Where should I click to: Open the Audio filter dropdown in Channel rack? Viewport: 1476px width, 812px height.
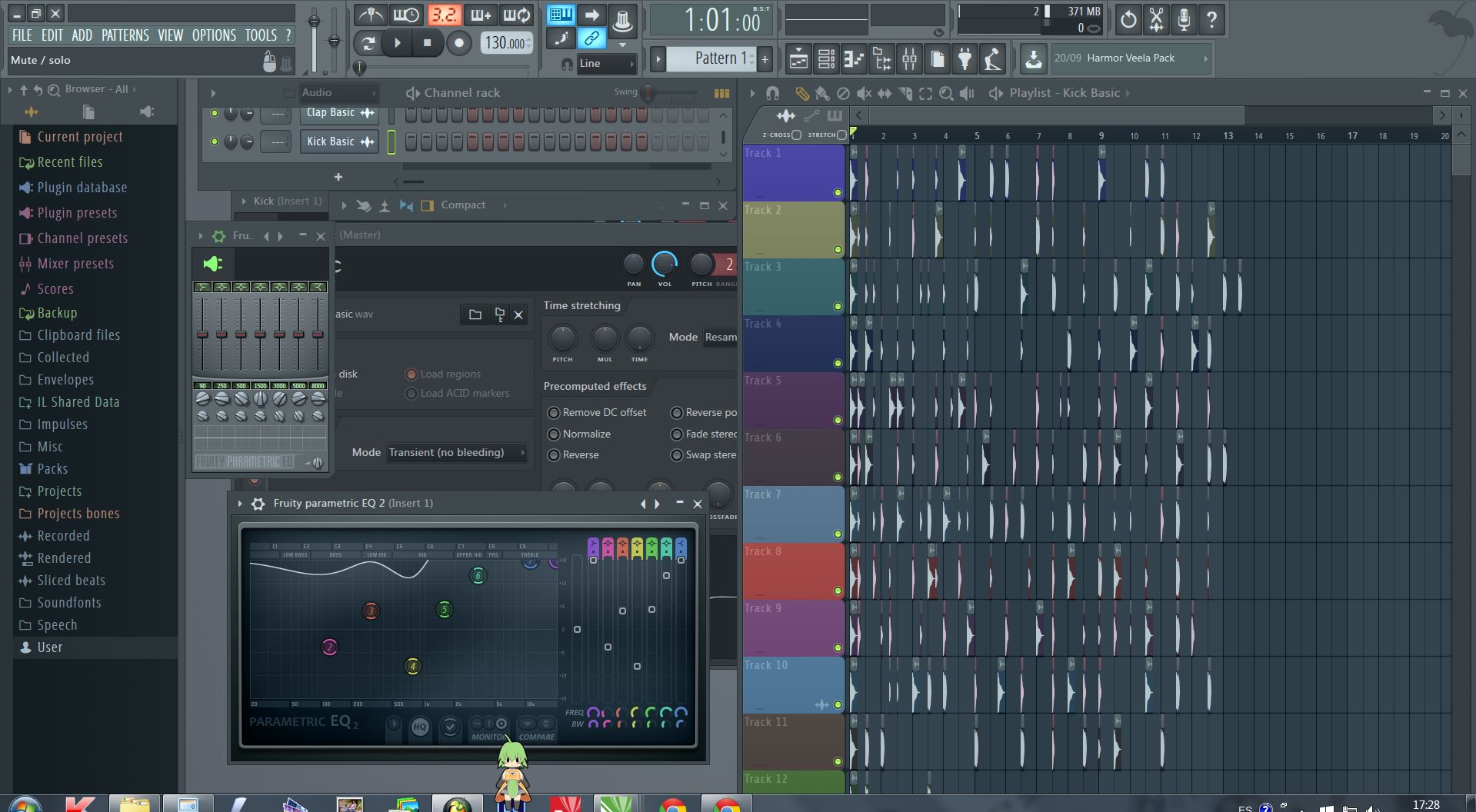click(x=338, y=93)
